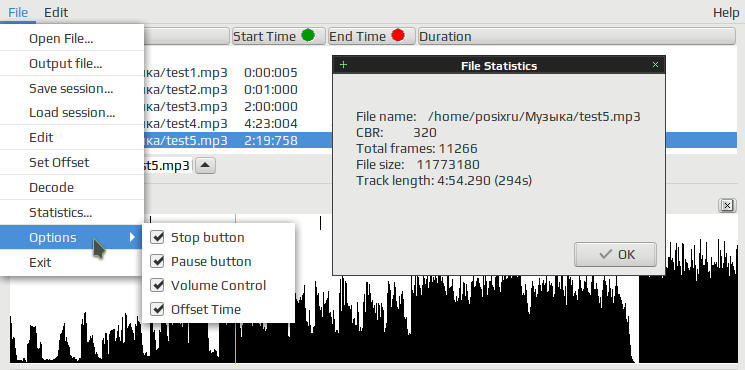
Task: Toggle the Volume Control checkbox
Action: 157,285
